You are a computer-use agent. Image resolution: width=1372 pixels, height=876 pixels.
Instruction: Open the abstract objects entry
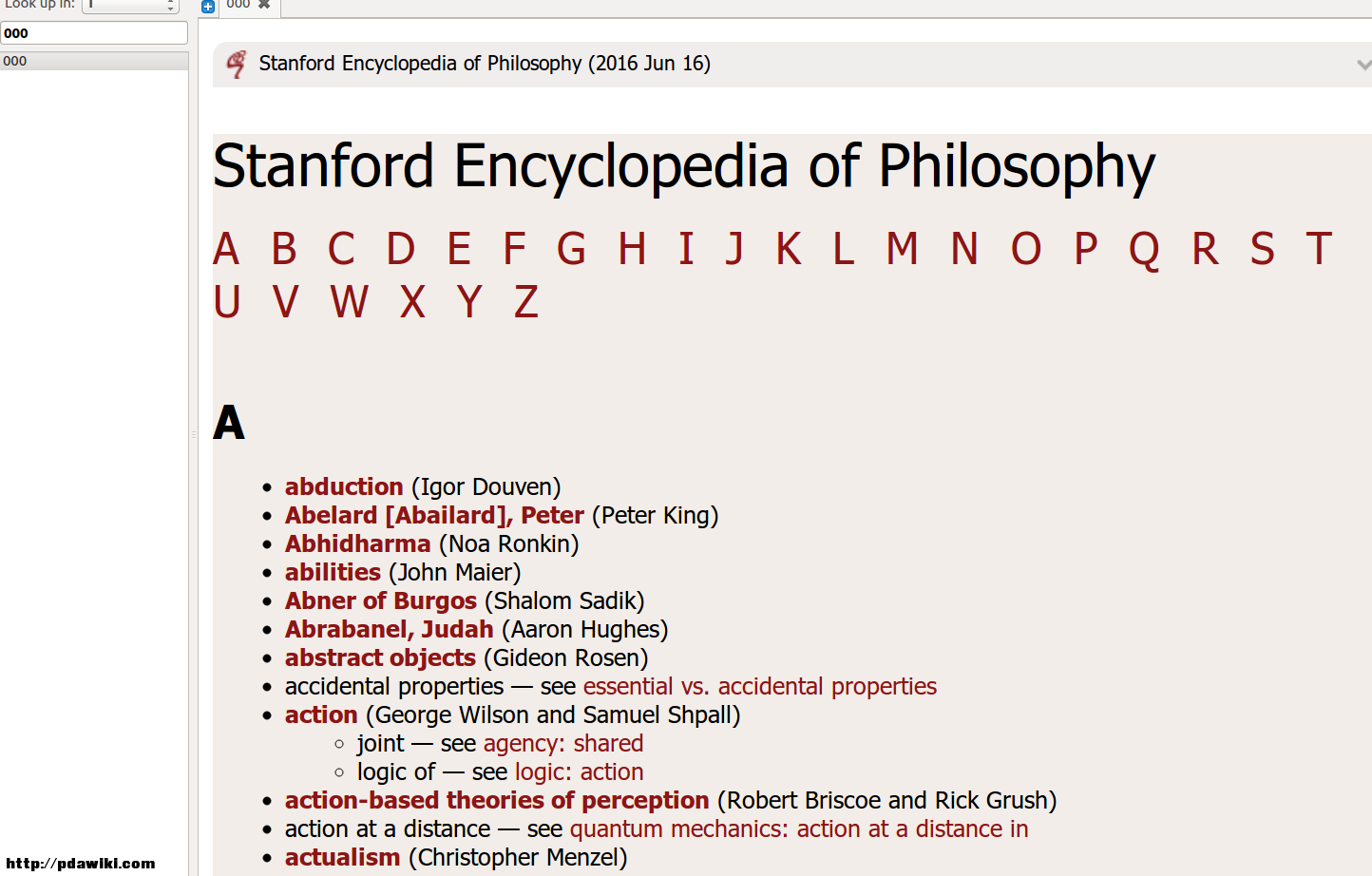coord(380,657)
